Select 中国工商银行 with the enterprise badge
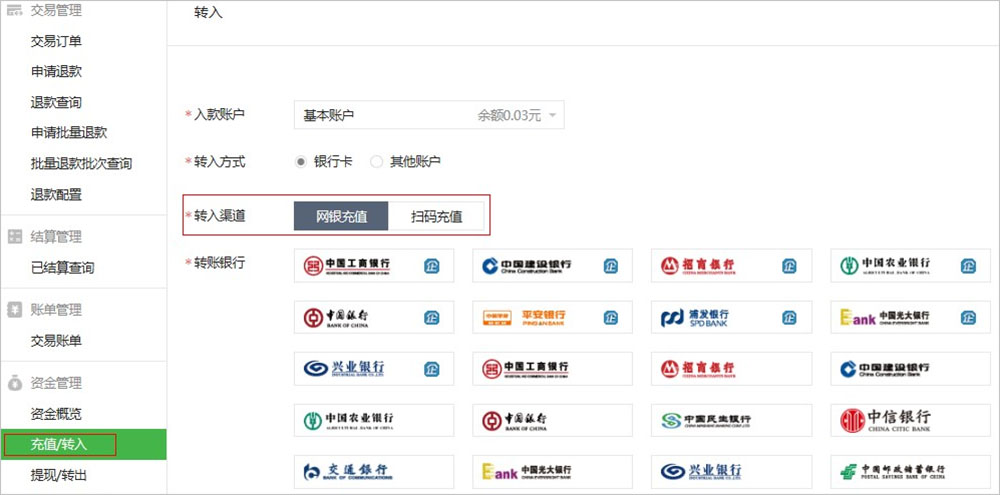 point(374,265)
